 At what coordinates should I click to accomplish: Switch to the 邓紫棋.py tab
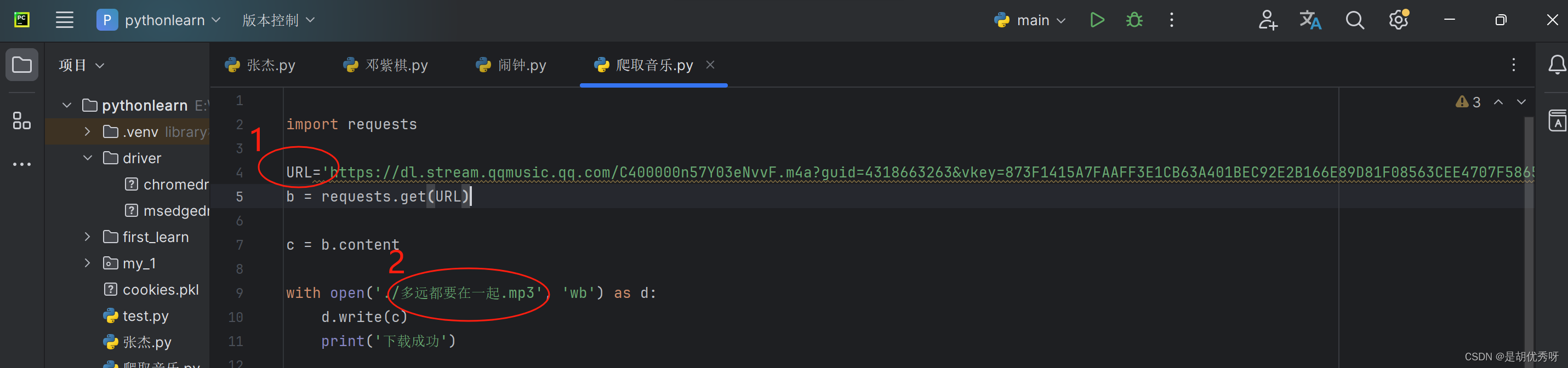[x=385, y=65]
